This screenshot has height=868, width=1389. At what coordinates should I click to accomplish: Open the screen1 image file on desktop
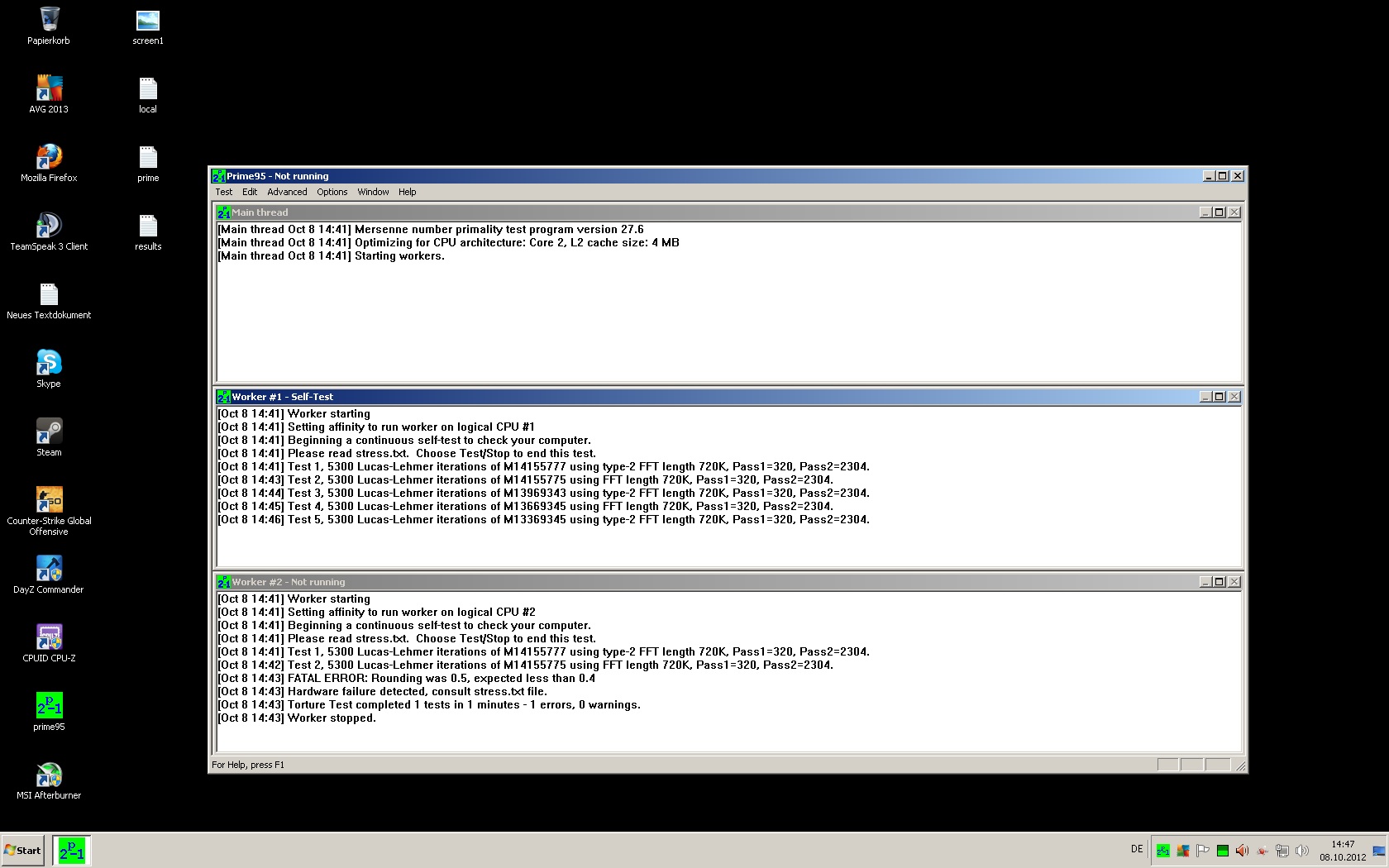click(x=148, y=26)
